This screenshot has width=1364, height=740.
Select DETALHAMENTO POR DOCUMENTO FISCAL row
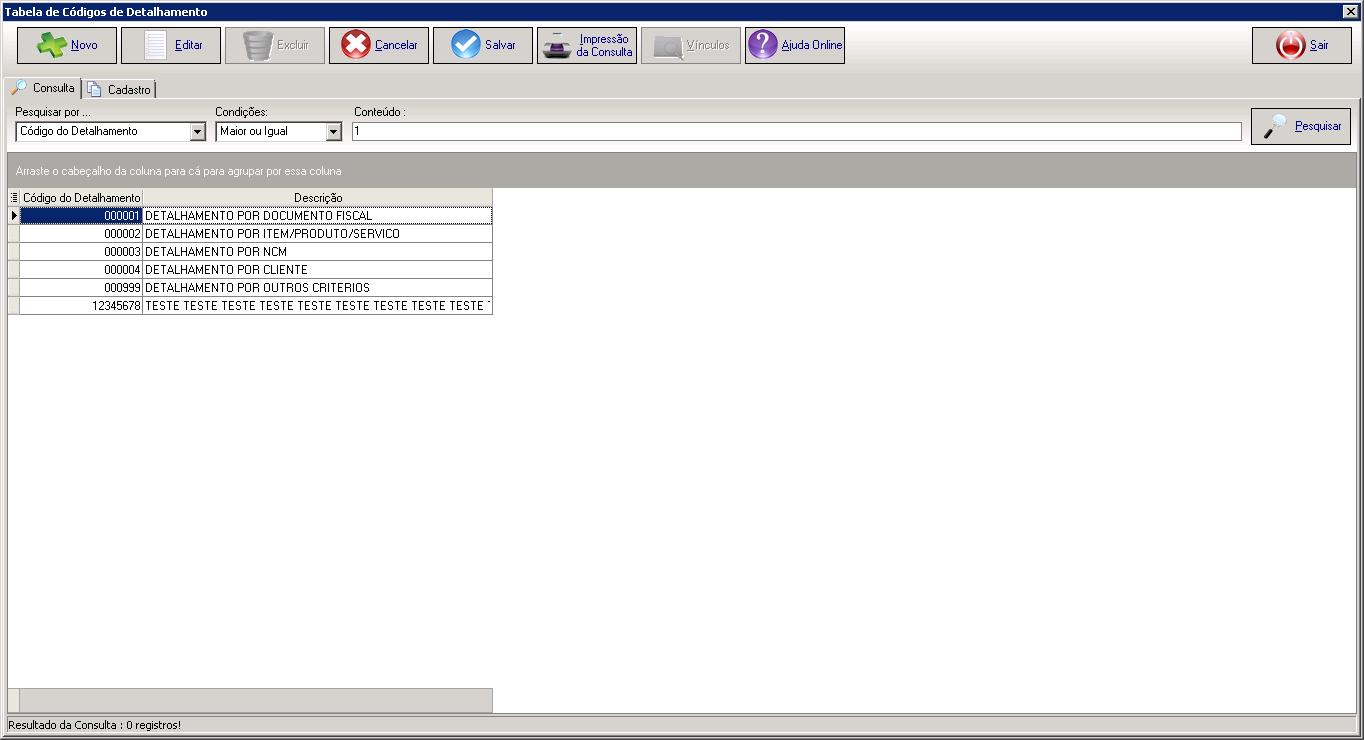click(318, 216)
